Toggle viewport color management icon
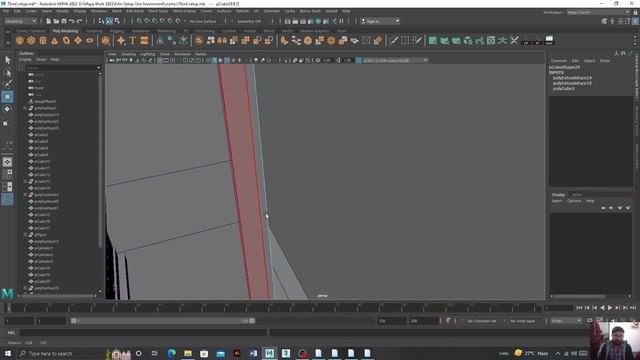The height and width of the screenshot is (360, 640). point(358,60)
